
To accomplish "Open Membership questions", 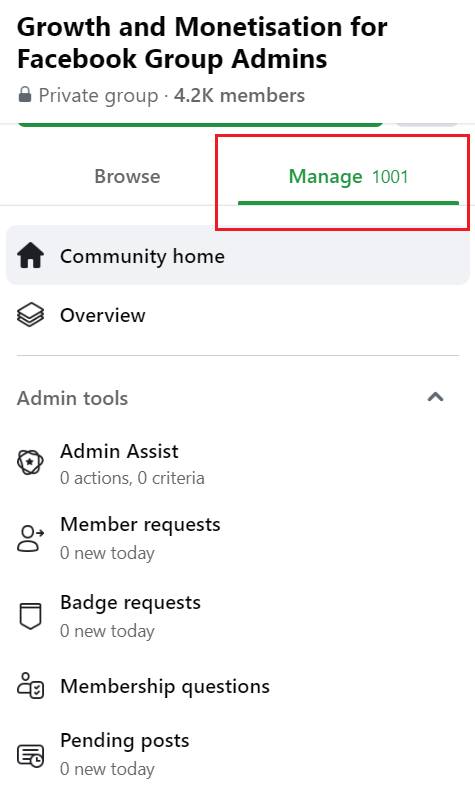I will click(238, 686).
